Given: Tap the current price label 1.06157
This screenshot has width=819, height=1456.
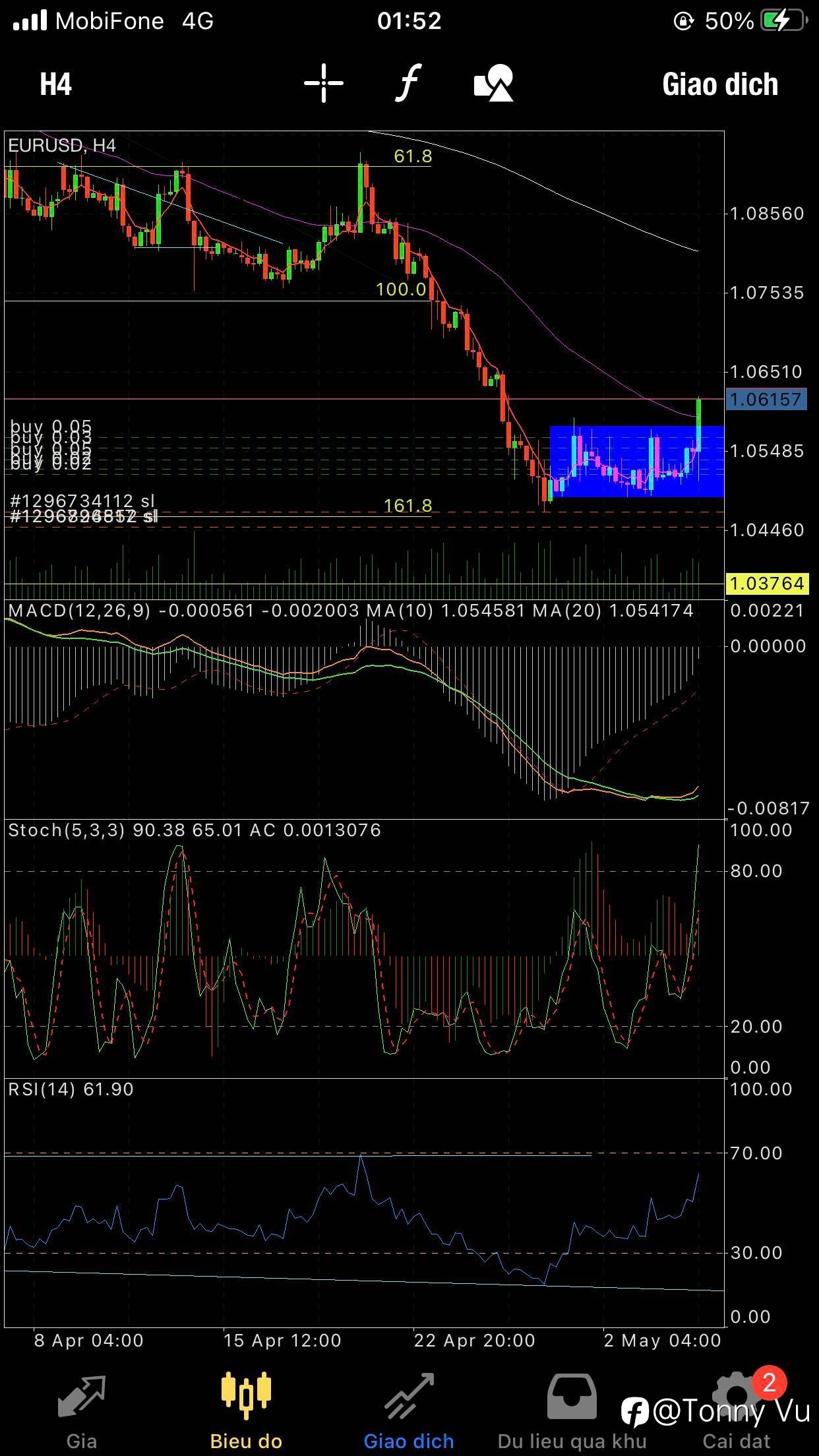Looking at the screenshot, I should (x=766, y=399).
